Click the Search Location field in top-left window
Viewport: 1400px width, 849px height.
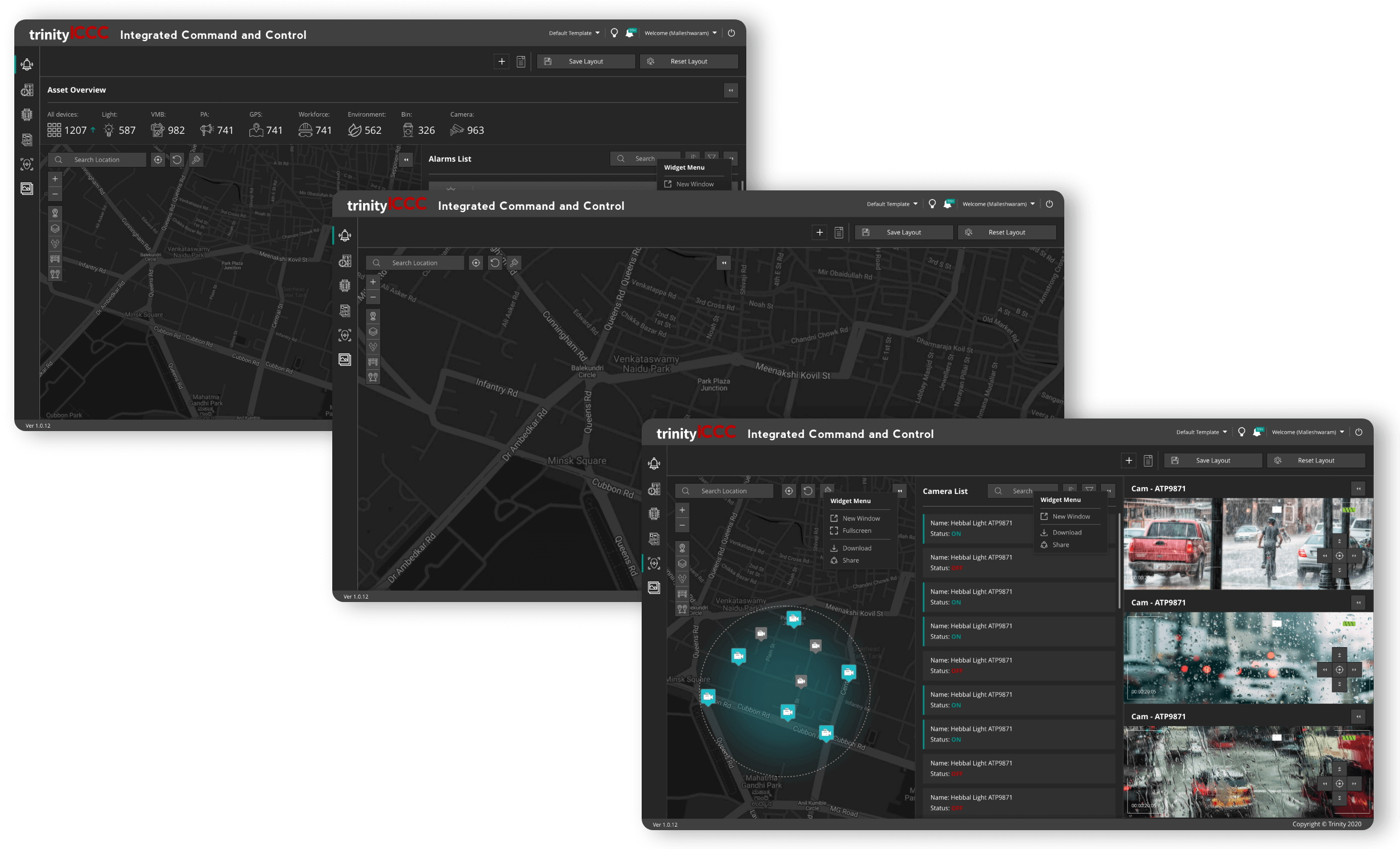click(x=97, y=160)
